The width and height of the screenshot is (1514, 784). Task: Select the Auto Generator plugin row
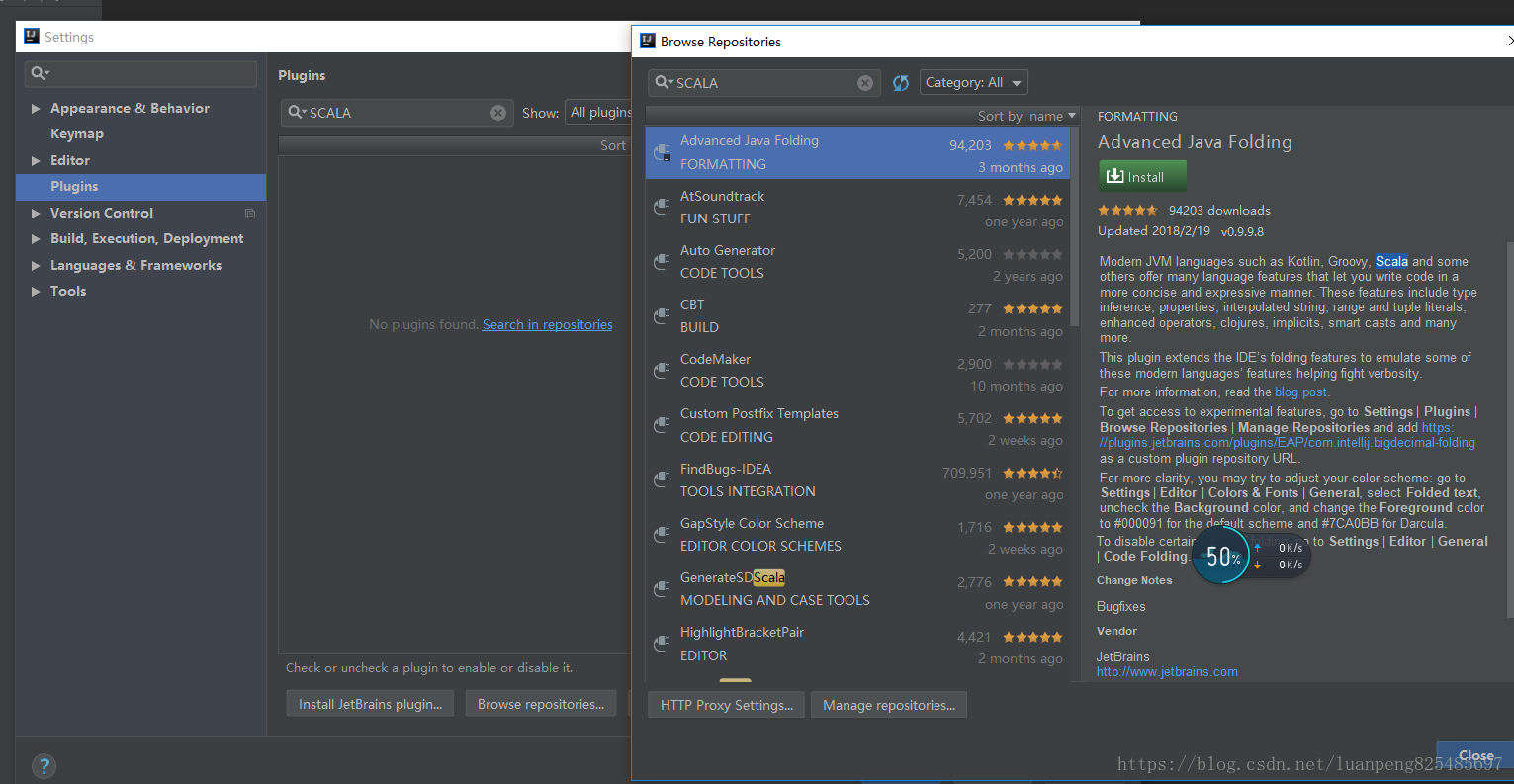[x=857, y=262]
